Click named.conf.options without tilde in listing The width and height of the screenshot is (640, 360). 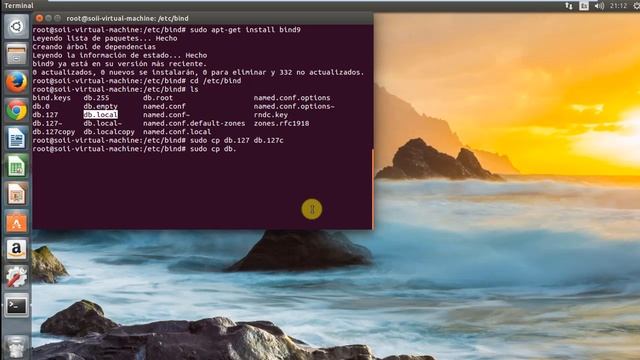pyautogui.click(x=292, y=98)
